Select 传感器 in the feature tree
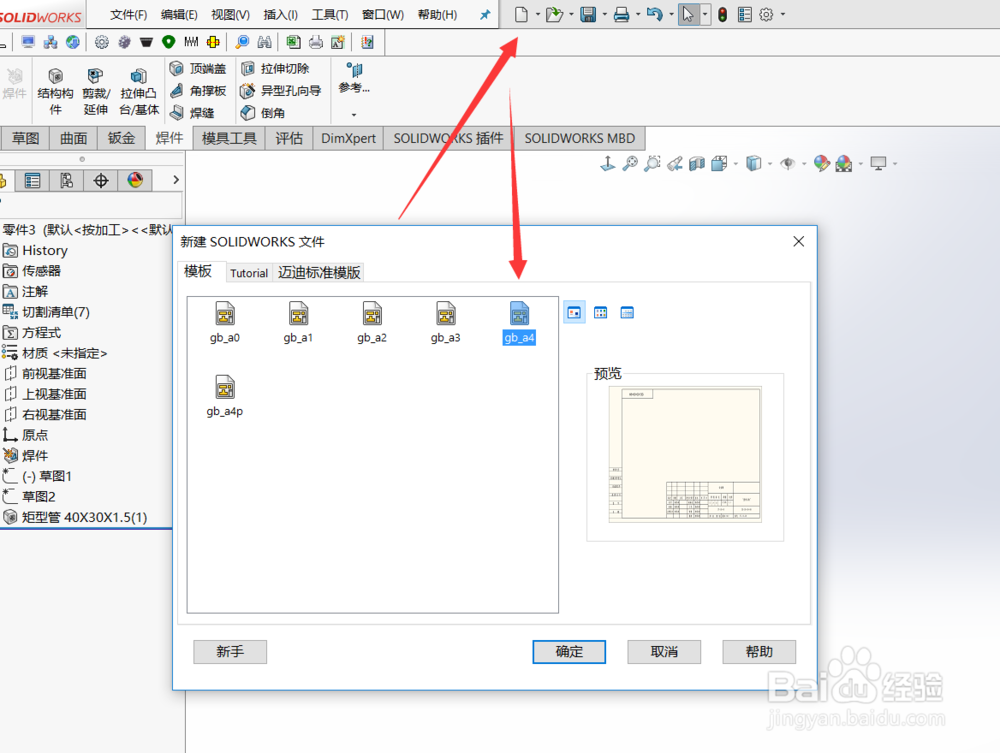Viewport: 1000px width, 753px height. click(x=32, y=271)
